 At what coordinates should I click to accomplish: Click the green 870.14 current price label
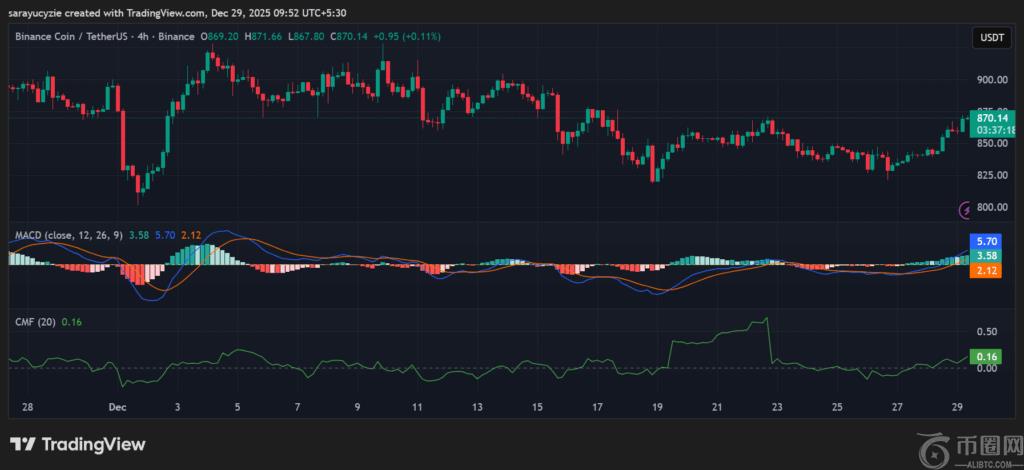pos(990,118)
